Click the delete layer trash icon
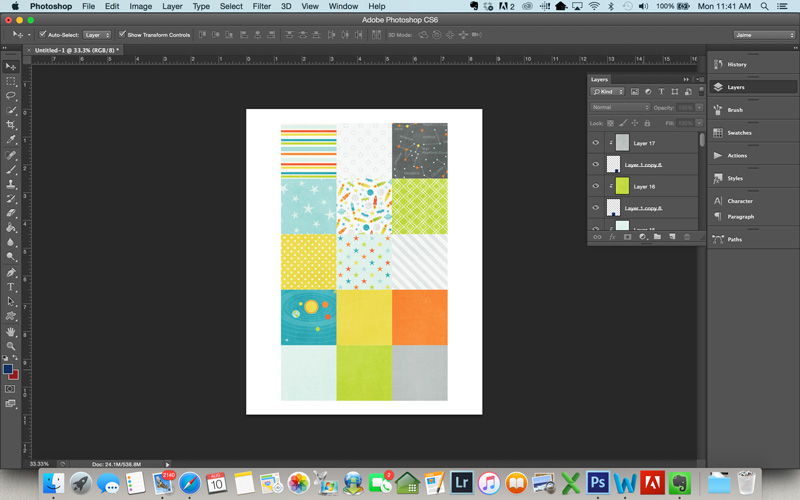Image resolution: width=800 pixels, height=500 pixels. [687, 237]
